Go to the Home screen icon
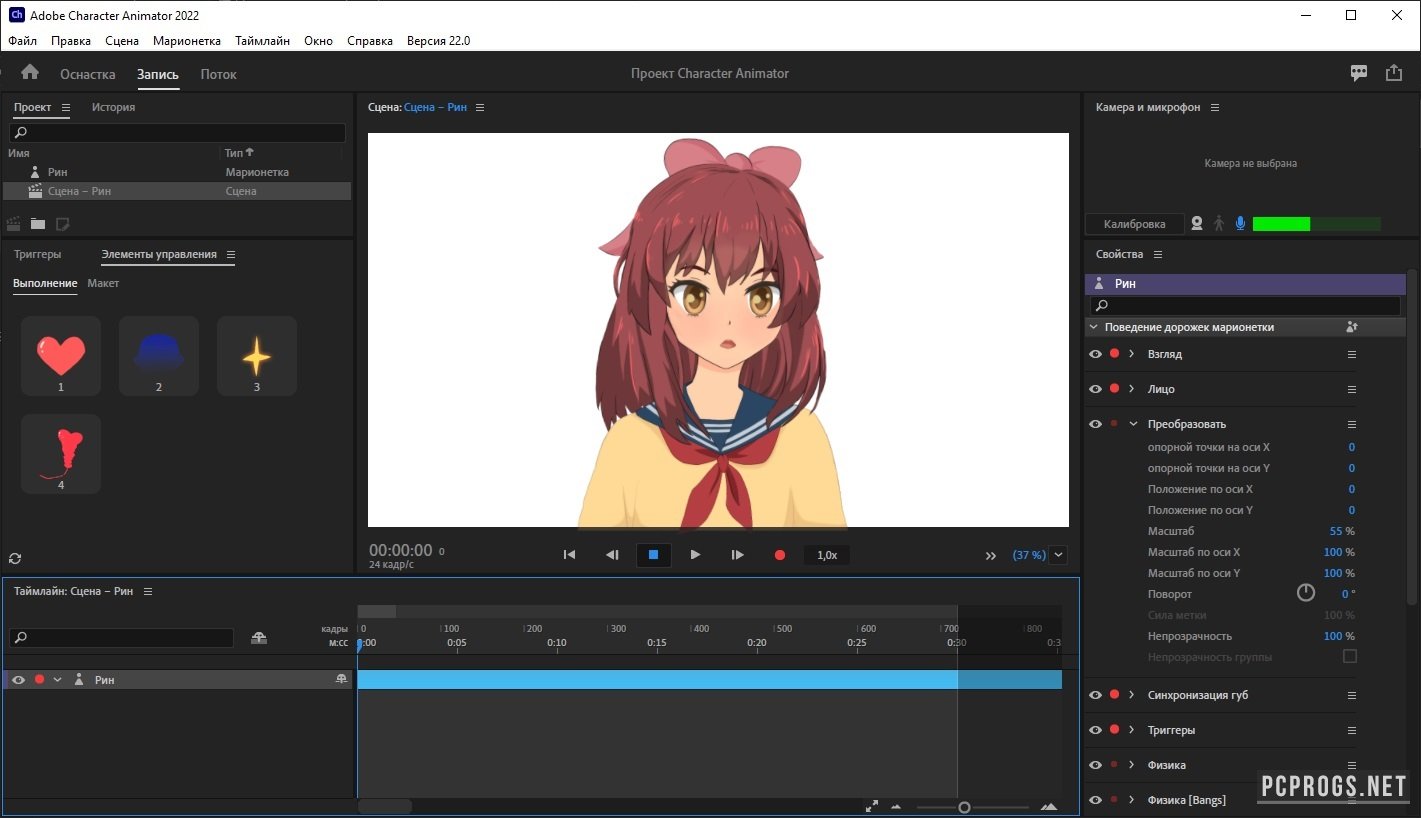Viewport: 1421px width, 818px height. pyautogui.click(x=30, y=72)
